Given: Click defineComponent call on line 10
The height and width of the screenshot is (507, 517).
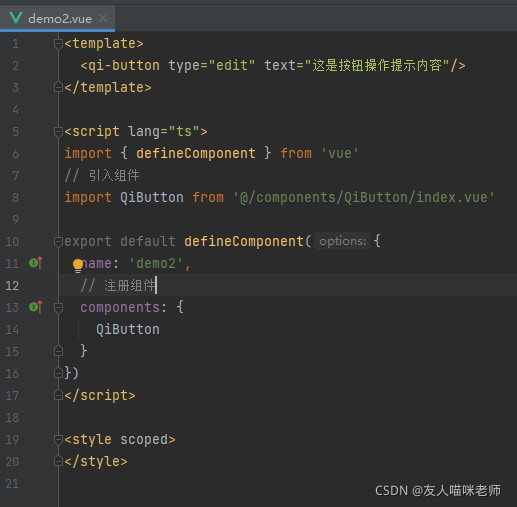Looking at the screenshot, I should [x=243, y=241].
